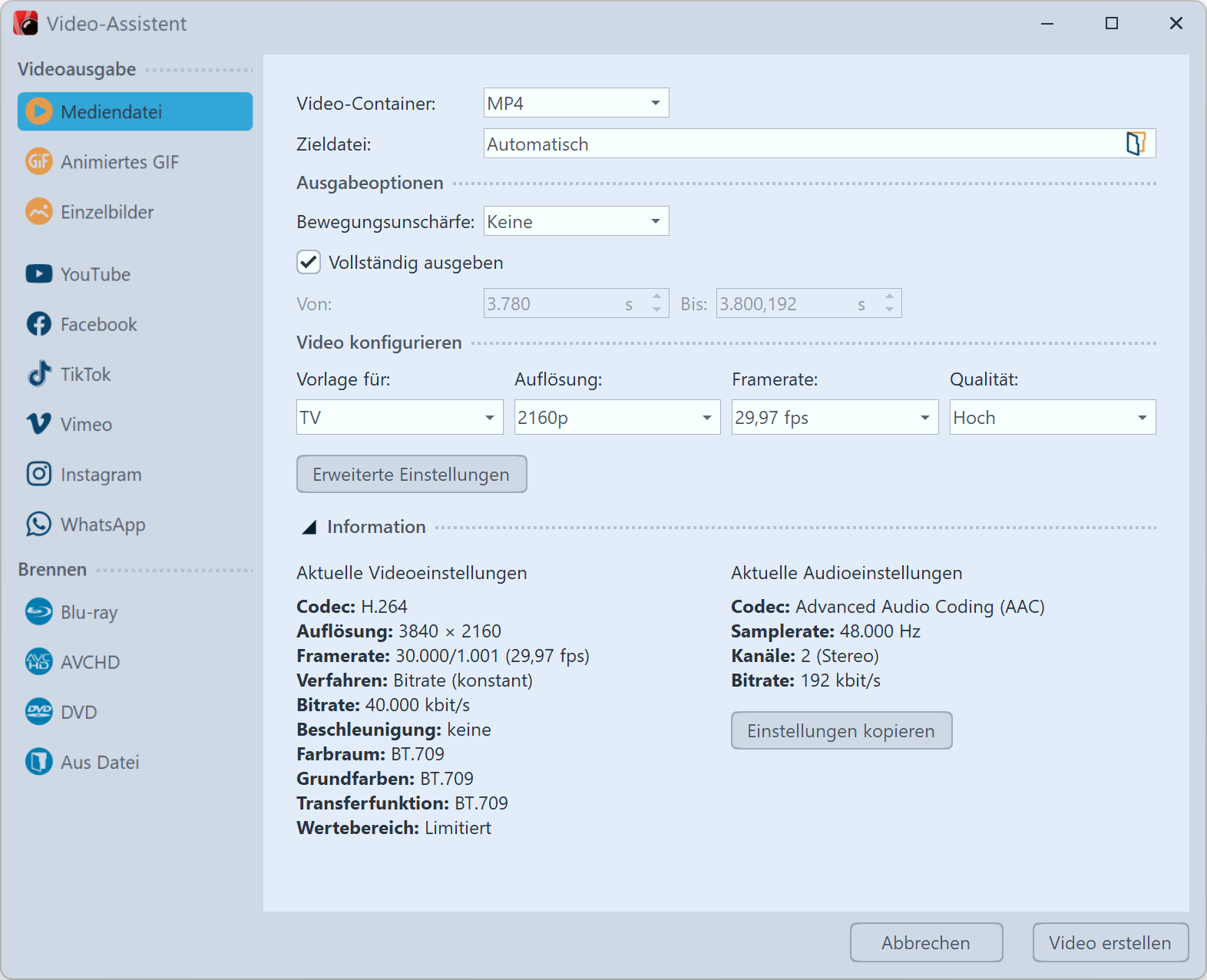The height and width of the screenshot is (980, 1207).
Task: Collapse the Information section triangle
Action: [x=309, y=527]
